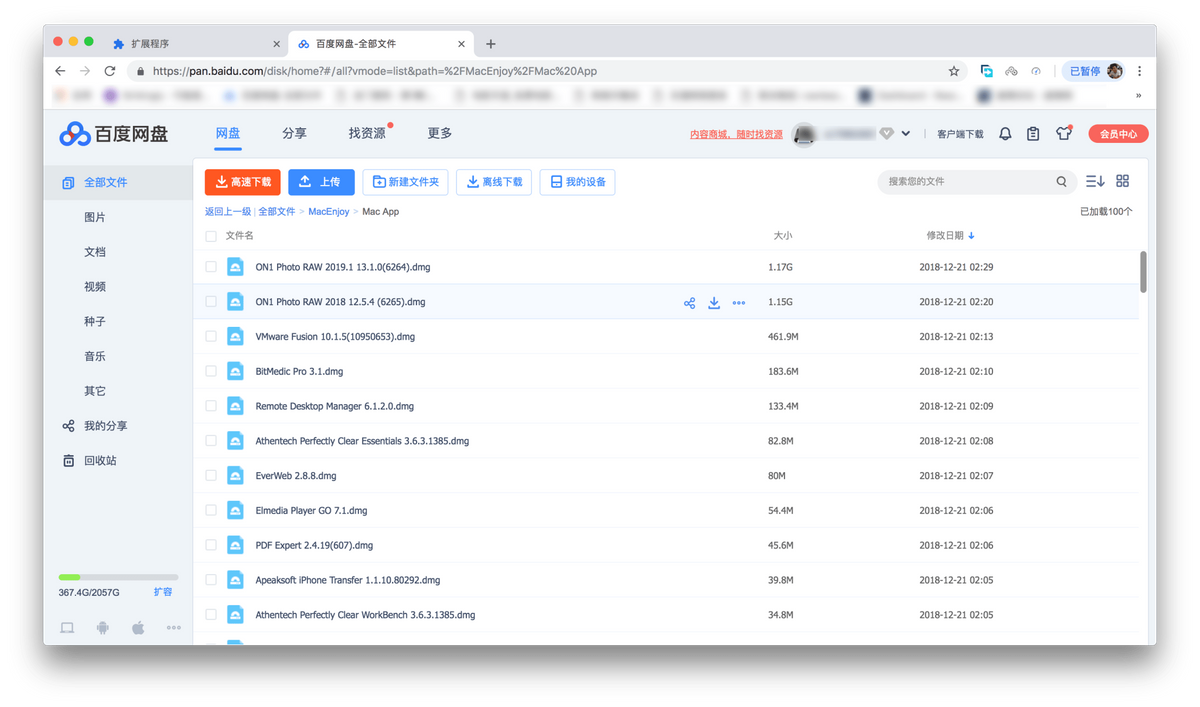Image resolution: width=1200 pixels, height=707 pixels.
Task: Open the sort order list icon
Action: point(1095,181)
